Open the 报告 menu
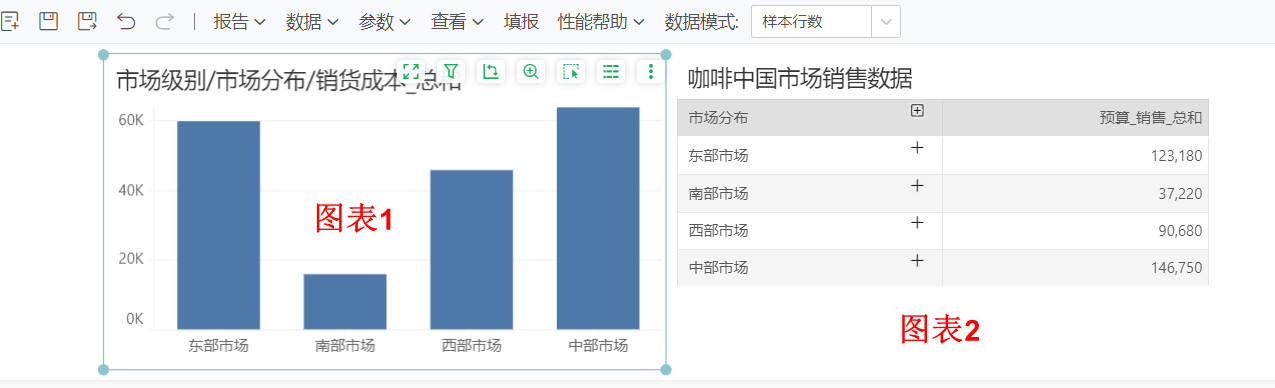This screenshot has width=1275, height=388. (239, 21)
